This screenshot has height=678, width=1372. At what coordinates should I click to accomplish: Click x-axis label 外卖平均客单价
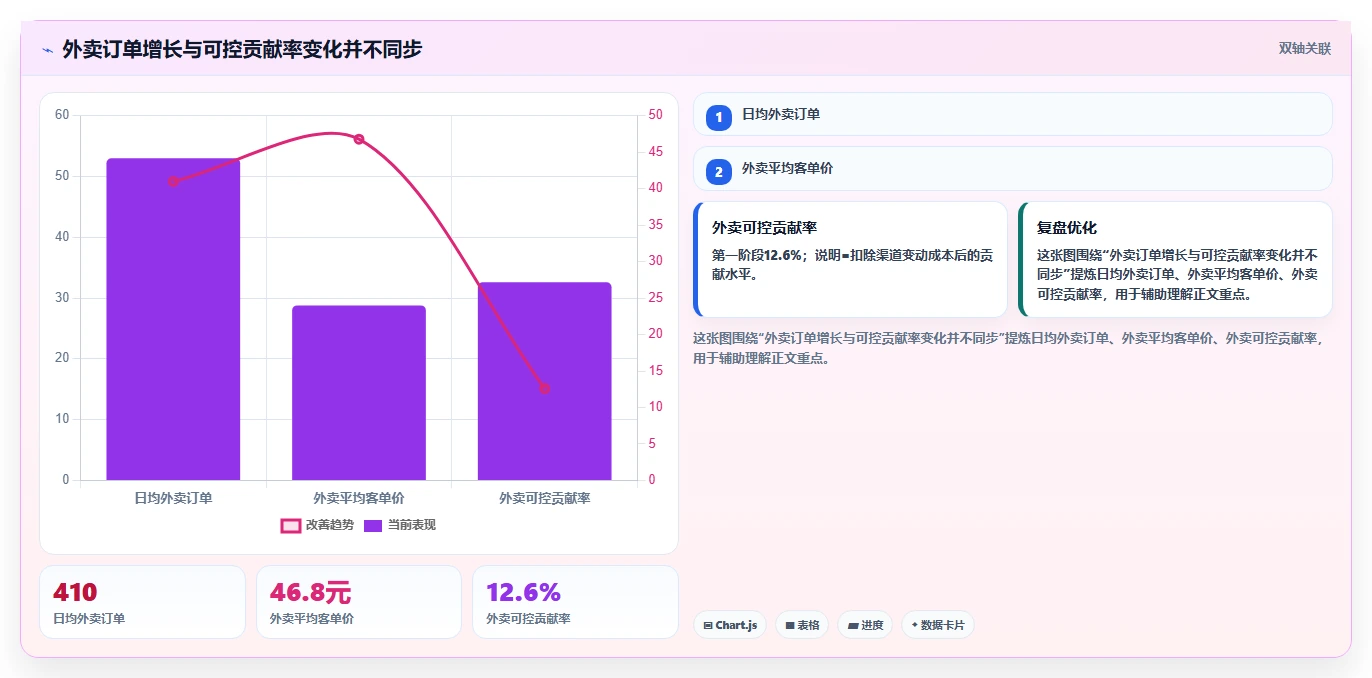(359, 497)
